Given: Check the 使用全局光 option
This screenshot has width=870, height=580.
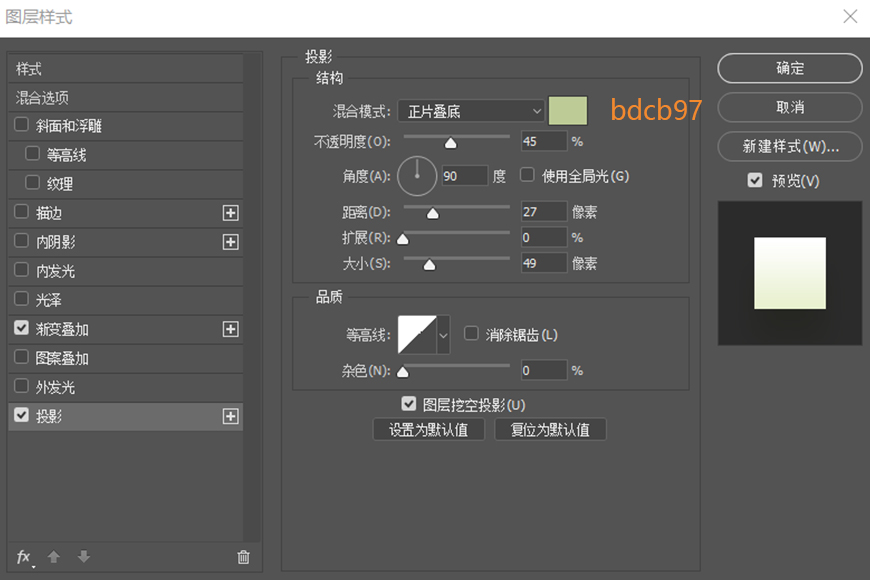Looking at the screenshot, I should (x=527, y=174).
